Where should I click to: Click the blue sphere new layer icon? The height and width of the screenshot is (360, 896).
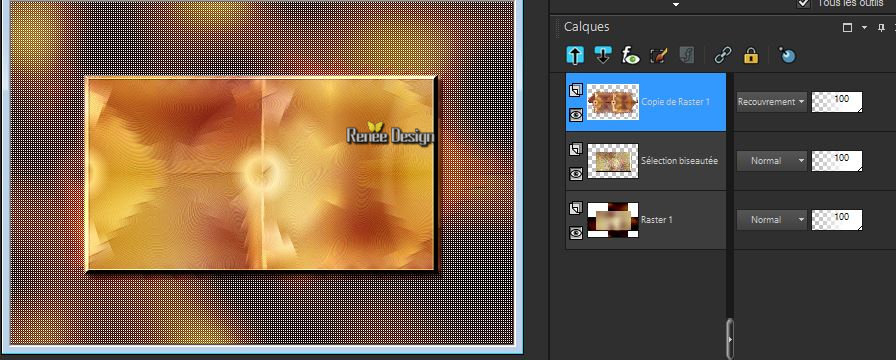tap(787, 55)
